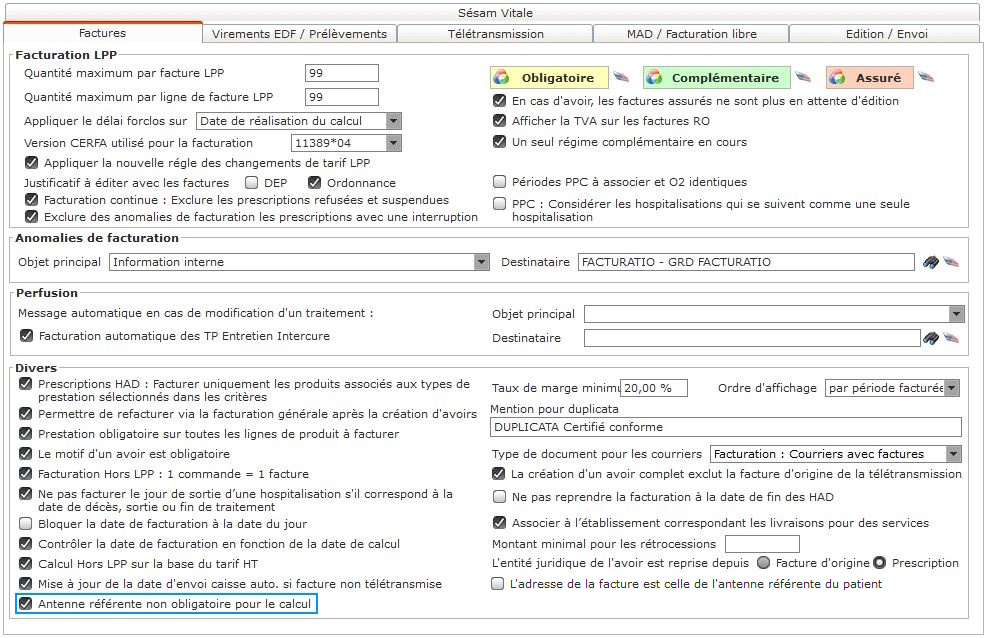The width and height of the screenshot is (987, 638).
Task: Open 'Type de document pour les courriers' dropdown
Action: (x=954, y=454)
